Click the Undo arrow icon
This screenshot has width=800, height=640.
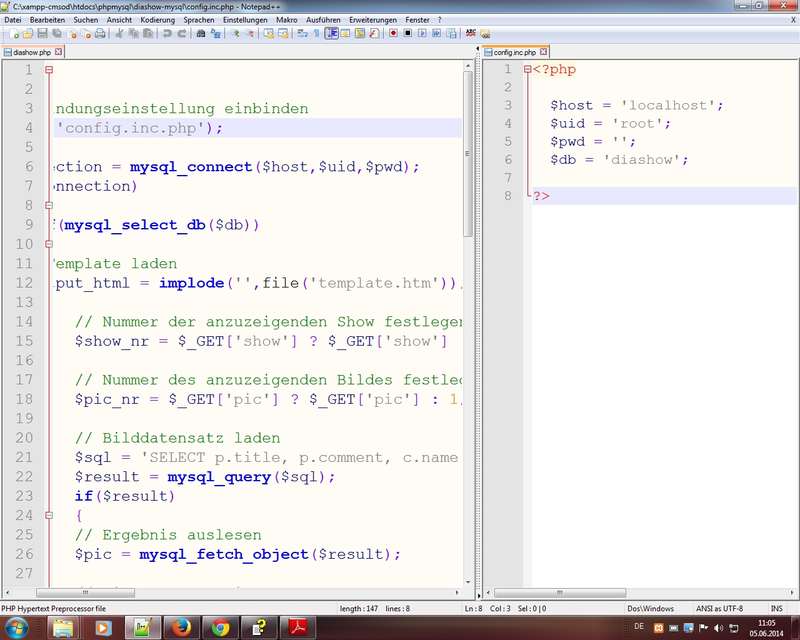tap(167, 33)
